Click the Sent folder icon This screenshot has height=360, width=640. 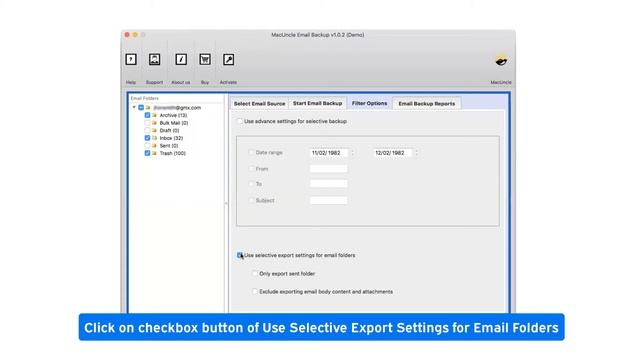pos(155,146)
